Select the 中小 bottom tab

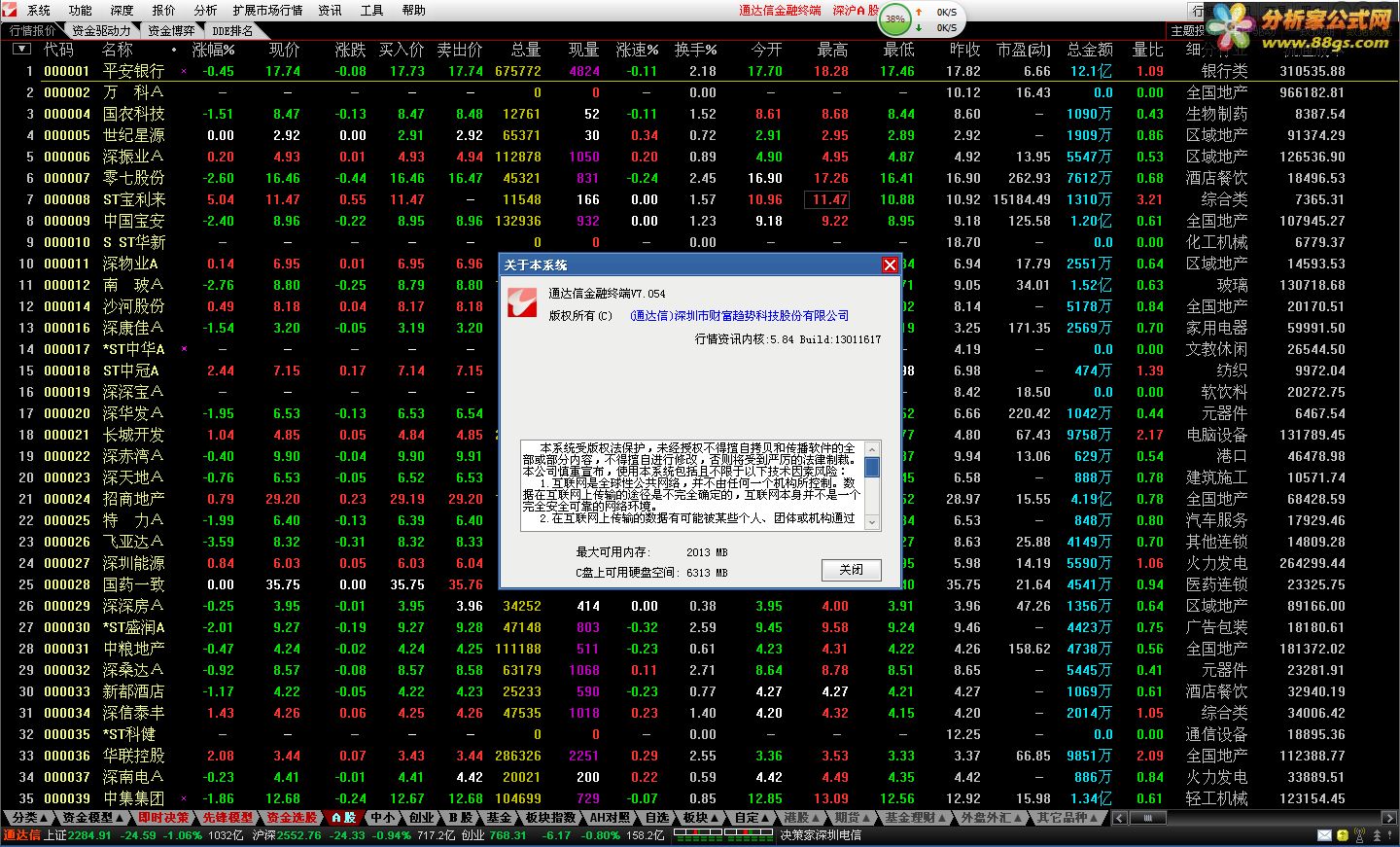pyautogui.click(x=383, y=818)
